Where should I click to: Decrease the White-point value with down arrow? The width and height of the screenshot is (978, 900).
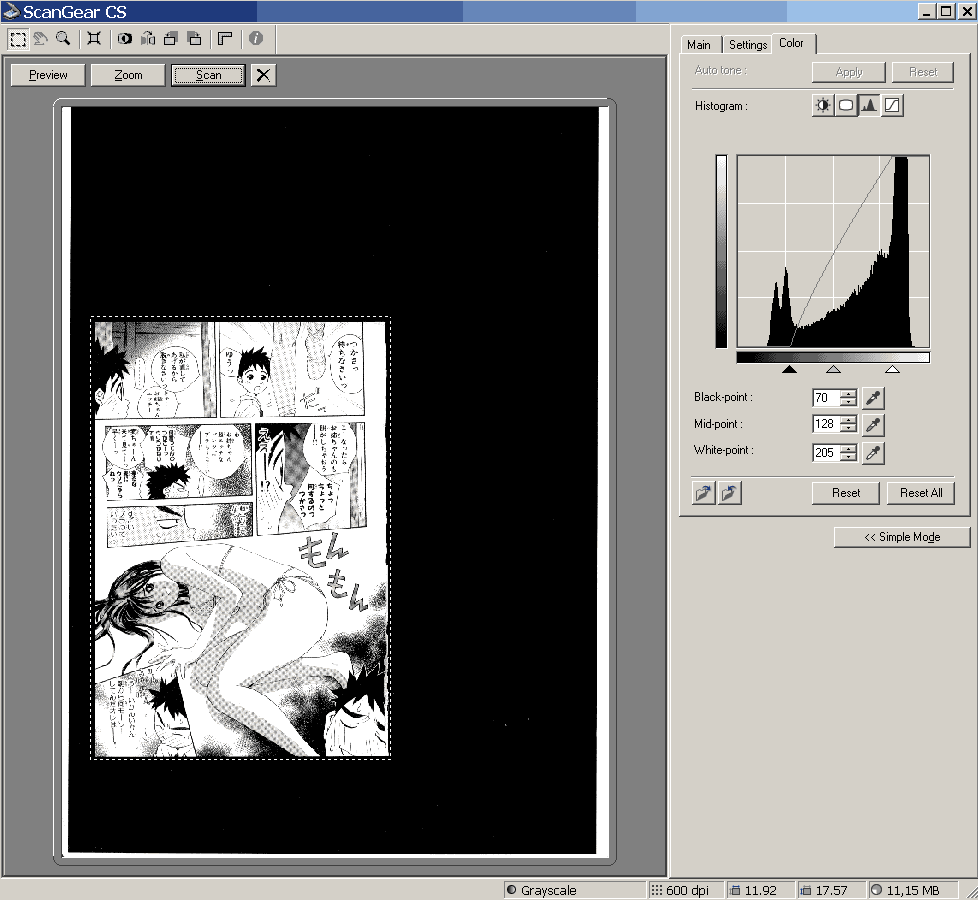click(848, 457)
